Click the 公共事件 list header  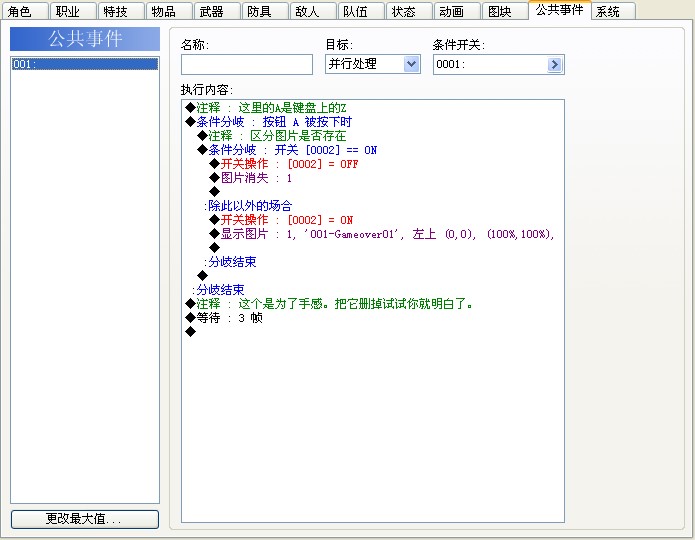click(85, 39)
